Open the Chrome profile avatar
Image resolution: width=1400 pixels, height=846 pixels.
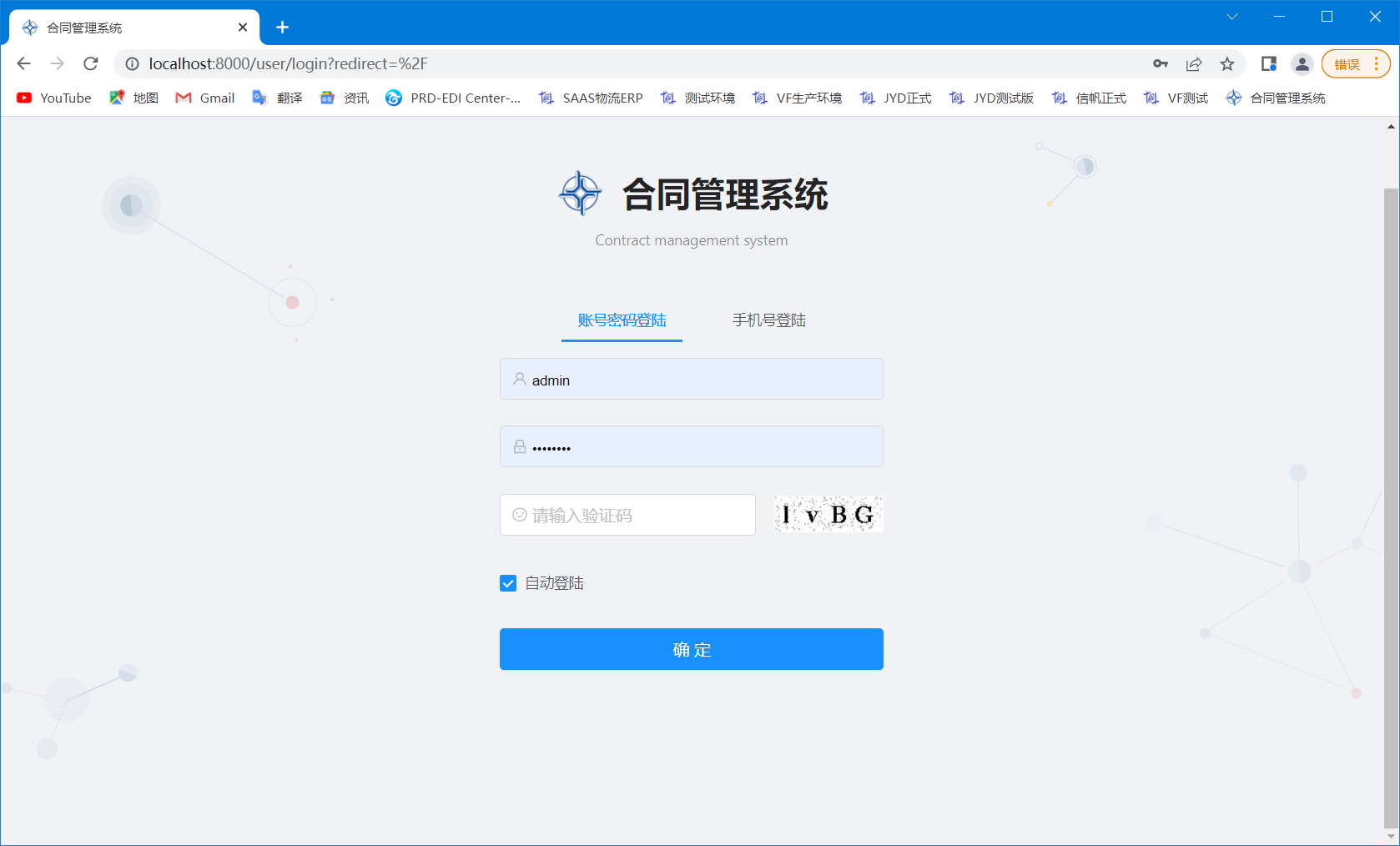click(x=1302, y=63)
